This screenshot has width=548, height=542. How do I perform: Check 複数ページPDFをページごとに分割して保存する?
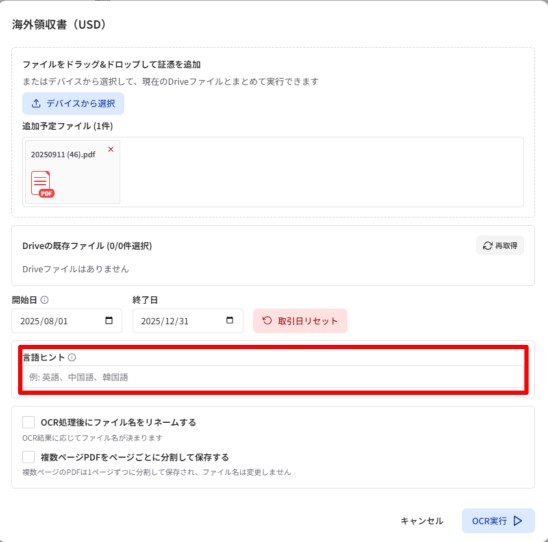pyautogui.click(x=28, y=457)
